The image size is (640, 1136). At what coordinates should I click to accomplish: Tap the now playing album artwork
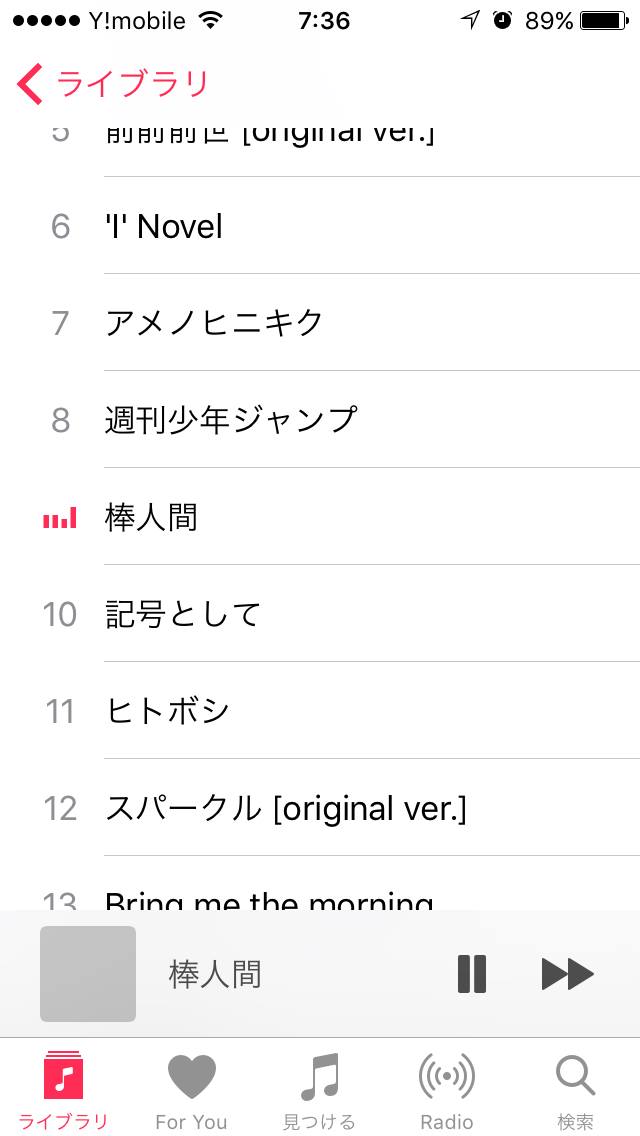point(88,973)
